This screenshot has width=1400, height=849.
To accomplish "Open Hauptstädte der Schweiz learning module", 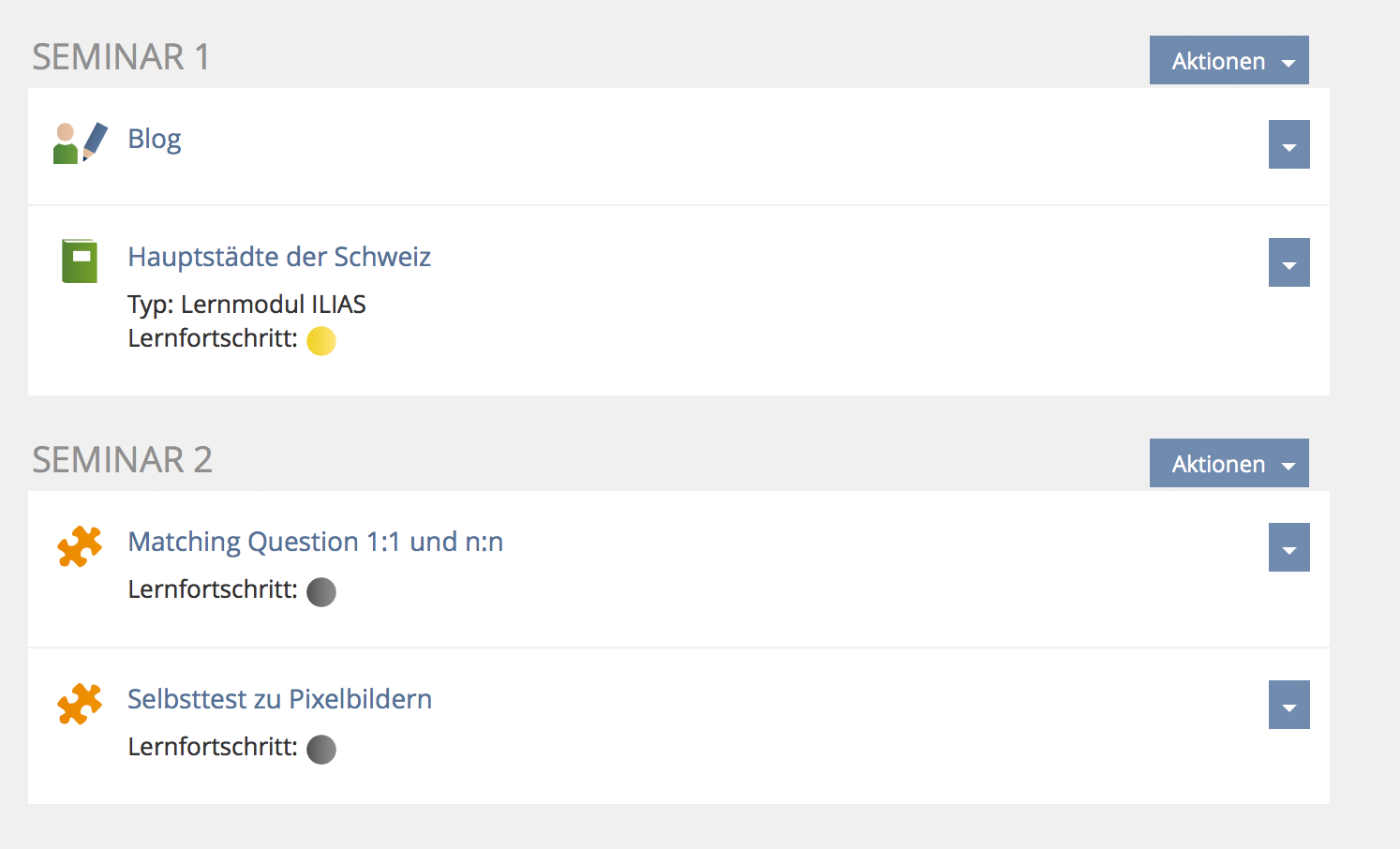I will tap(279, 257).
